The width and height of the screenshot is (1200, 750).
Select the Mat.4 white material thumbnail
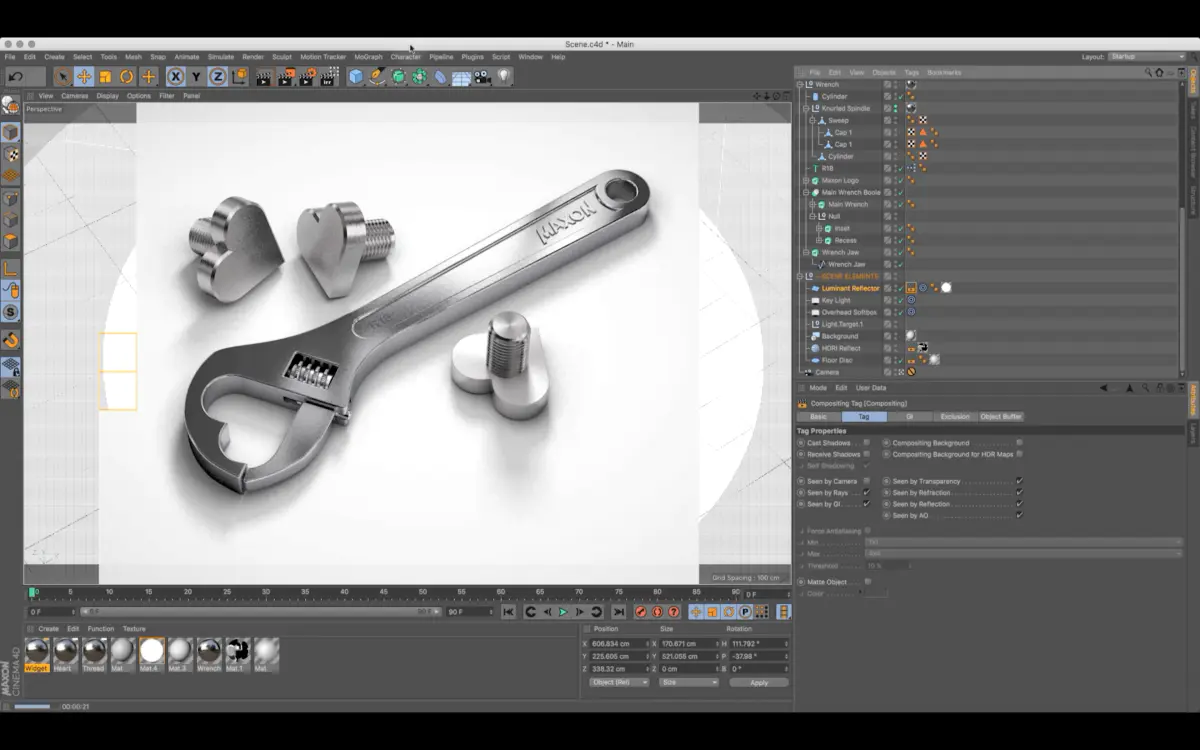151,655
